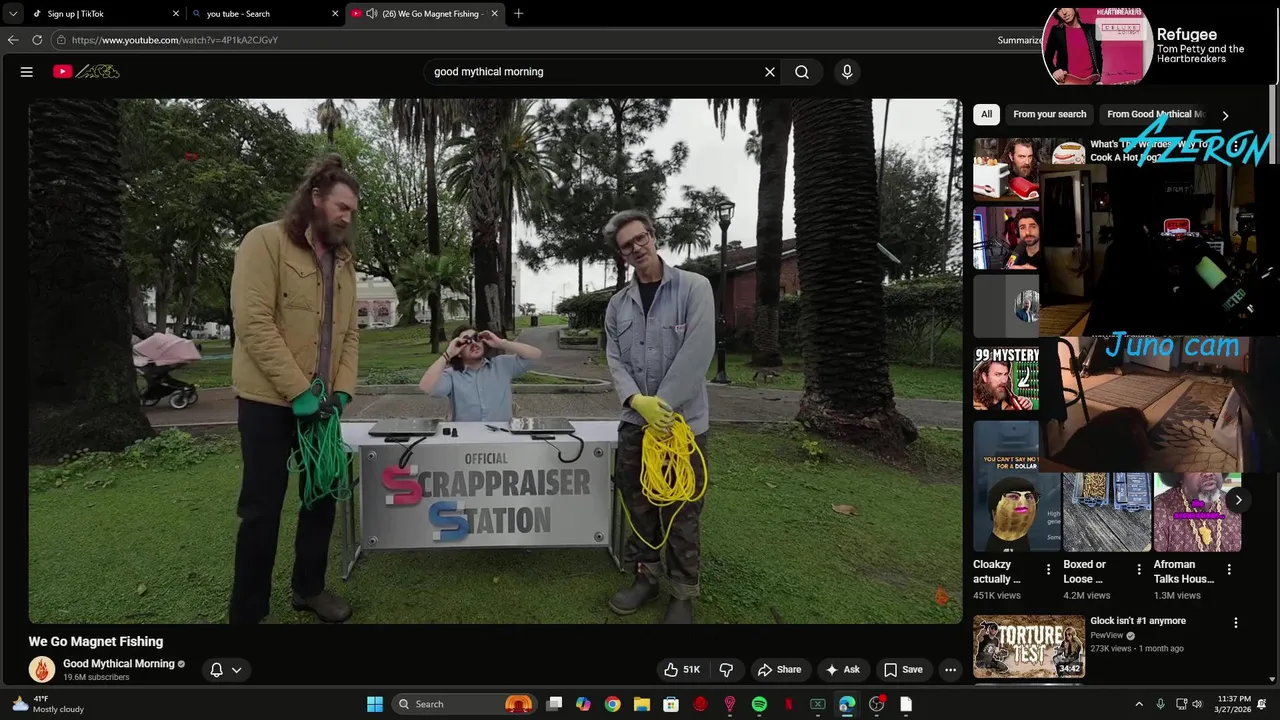Show hidden system tray icons
Viewport: 1280px width, 720px height.
pos(1138,704)
